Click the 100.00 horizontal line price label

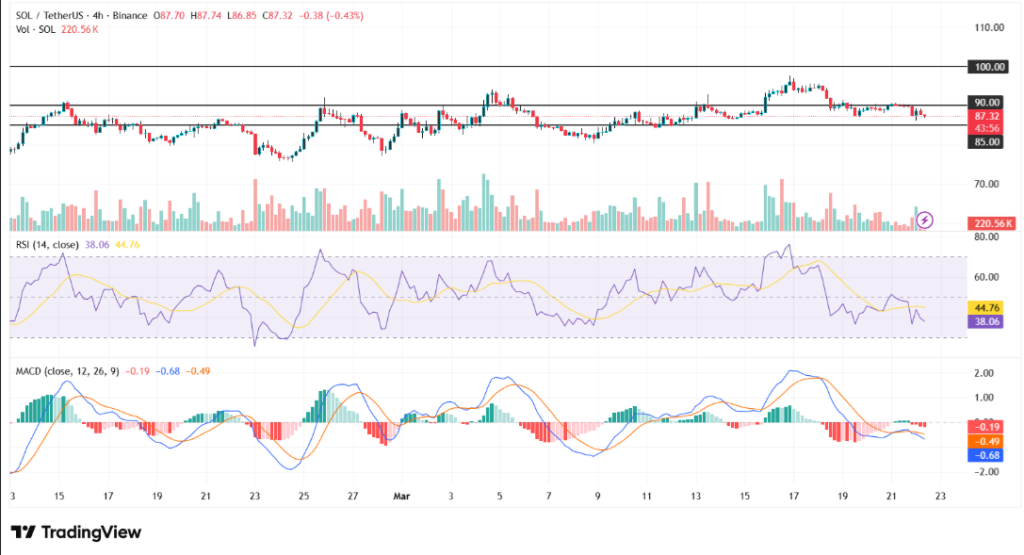point(986,67)
